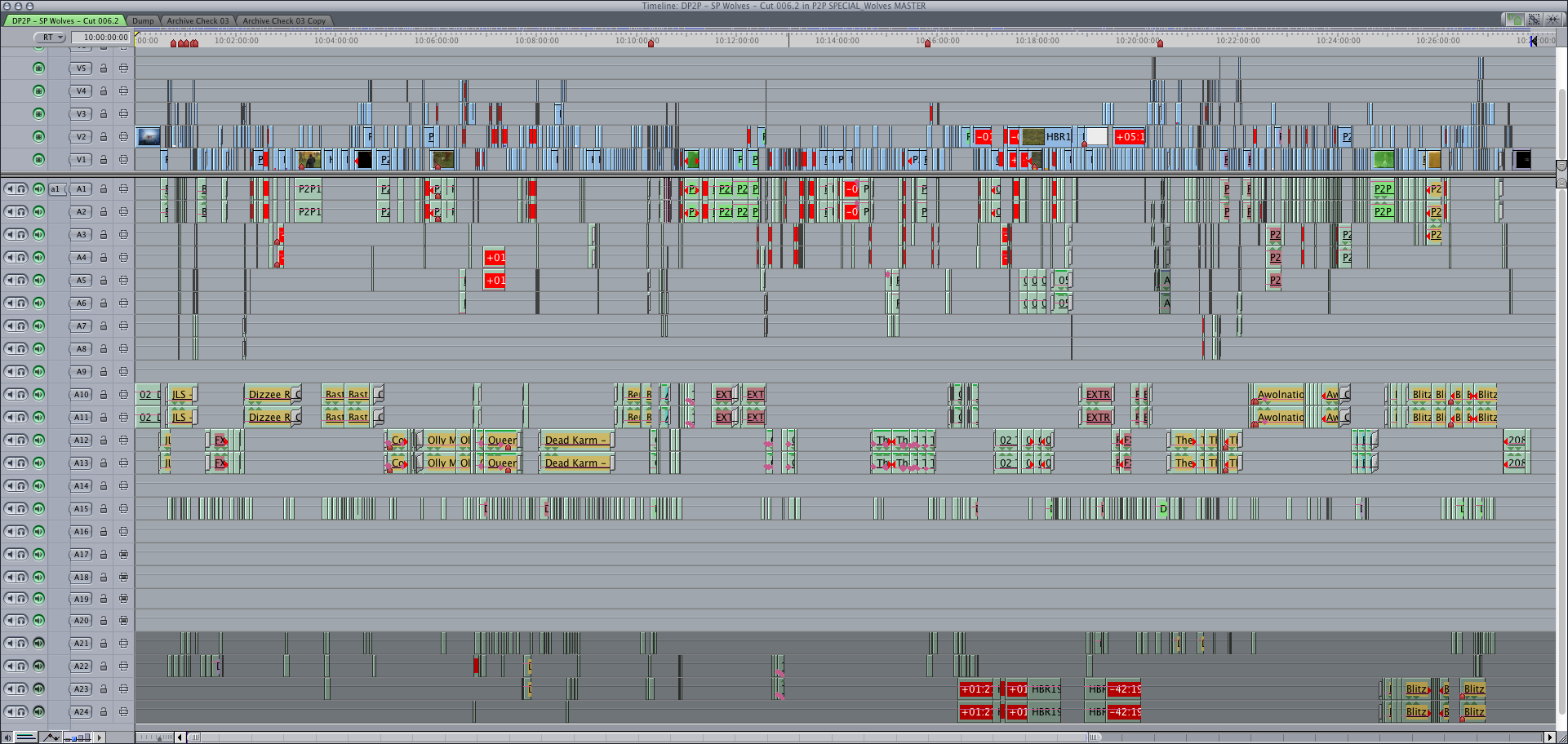
Task: Select the Queer clip on A13
Action: click(x=502, y=463)
